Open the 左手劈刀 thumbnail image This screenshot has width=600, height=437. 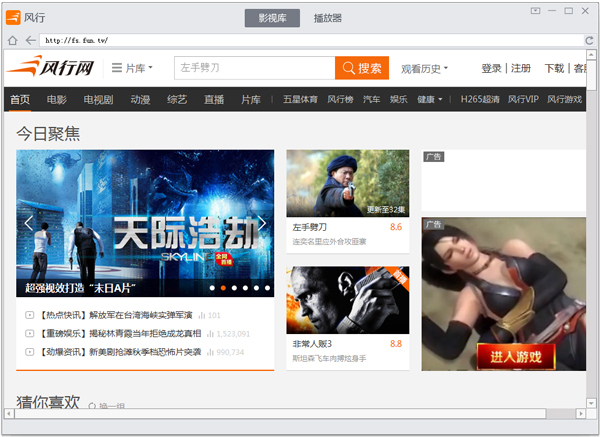click(347, 183)
